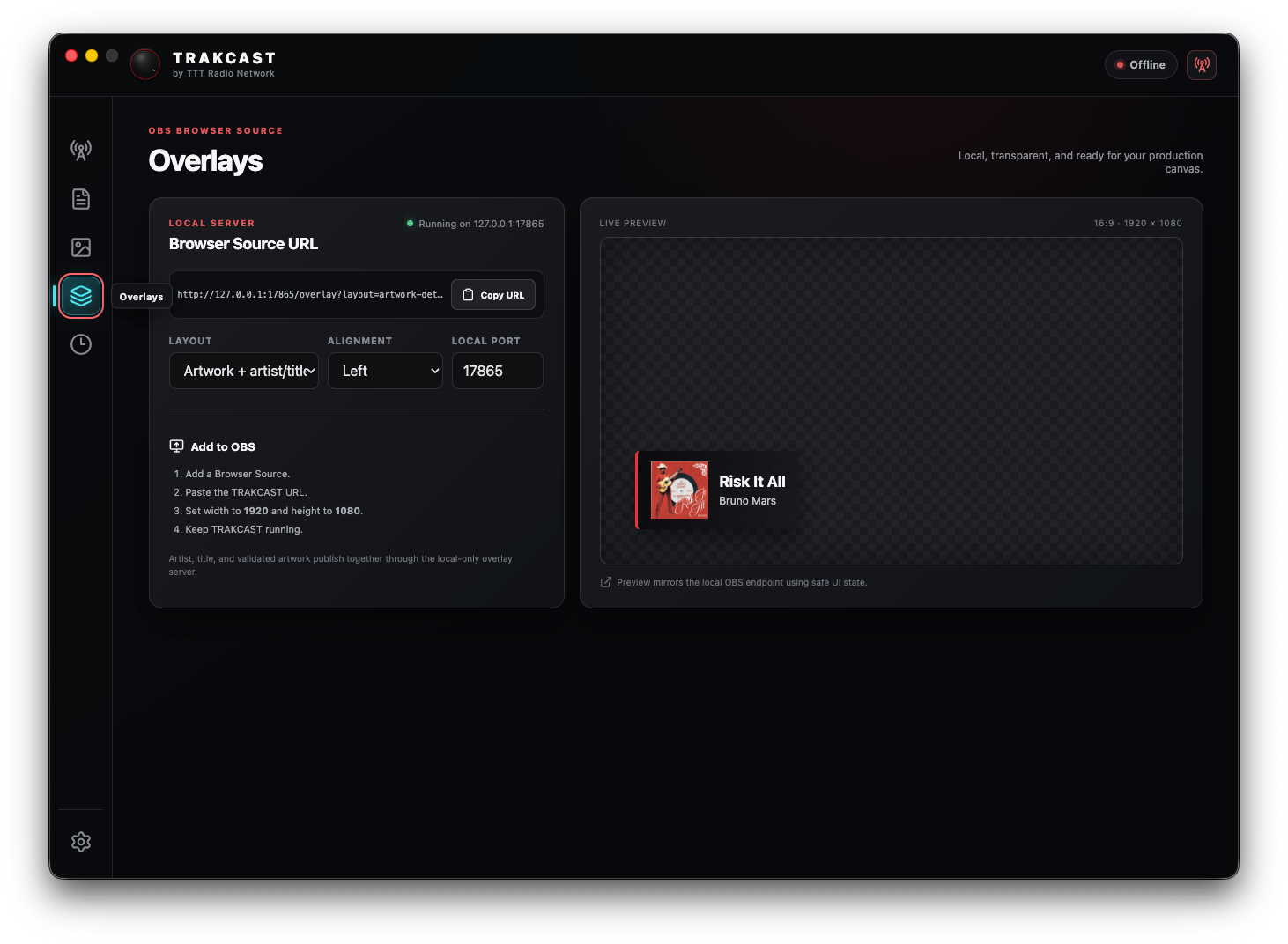Edit the Local Port 17865 field
1288x944 pixels.
pos(498,371)
